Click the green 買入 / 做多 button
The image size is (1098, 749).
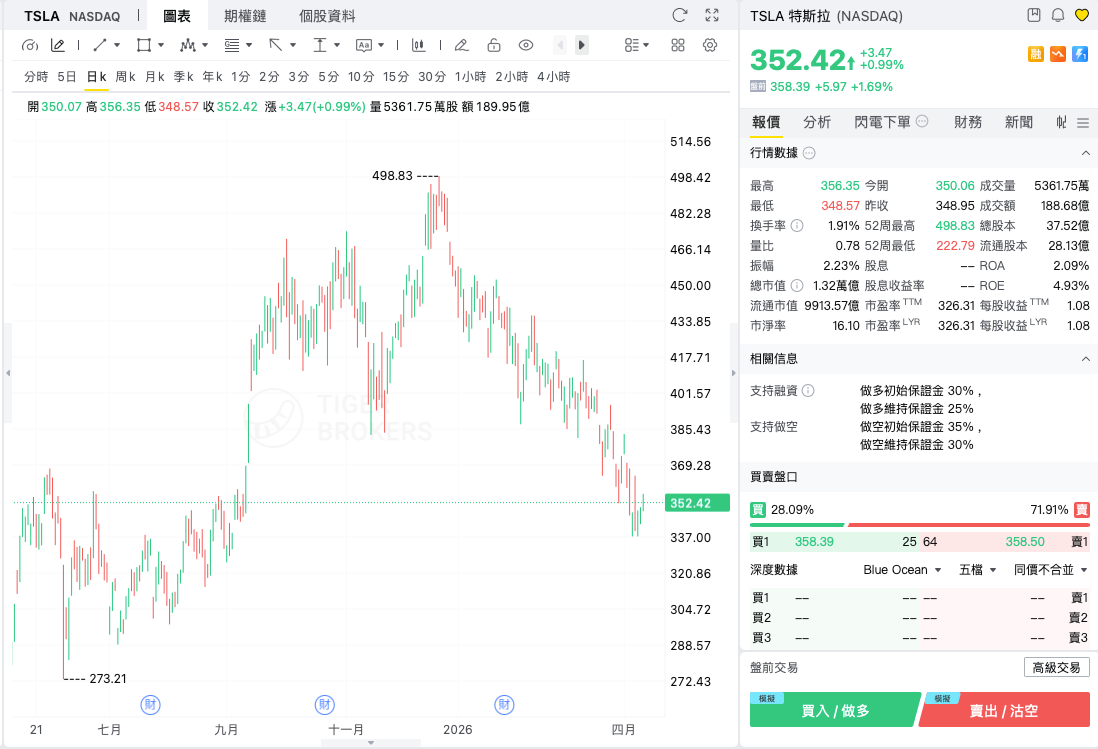pyautogui.click(x=835, y=710)
